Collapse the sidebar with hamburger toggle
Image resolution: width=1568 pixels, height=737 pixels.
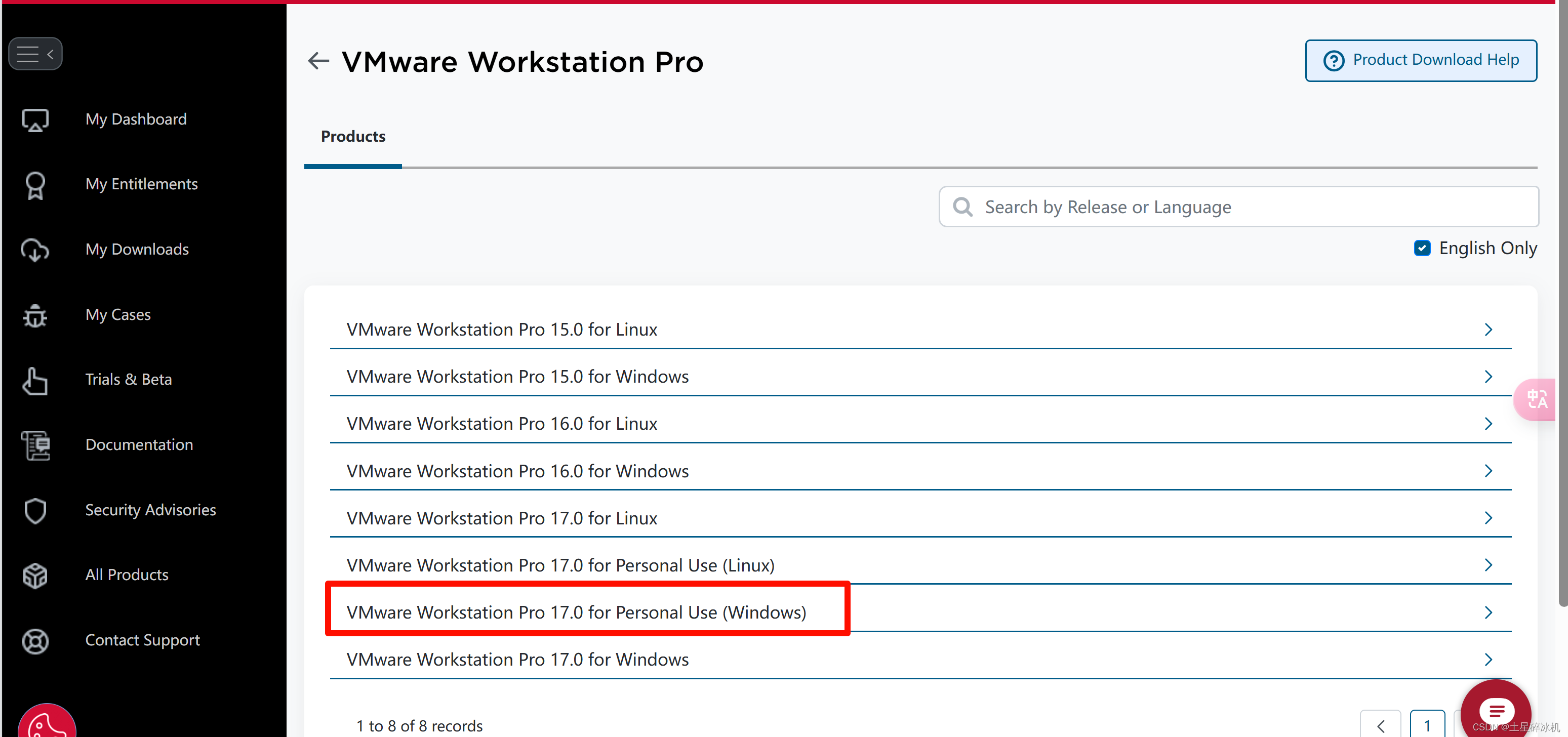pyautogui.click(x=35, y=54)
